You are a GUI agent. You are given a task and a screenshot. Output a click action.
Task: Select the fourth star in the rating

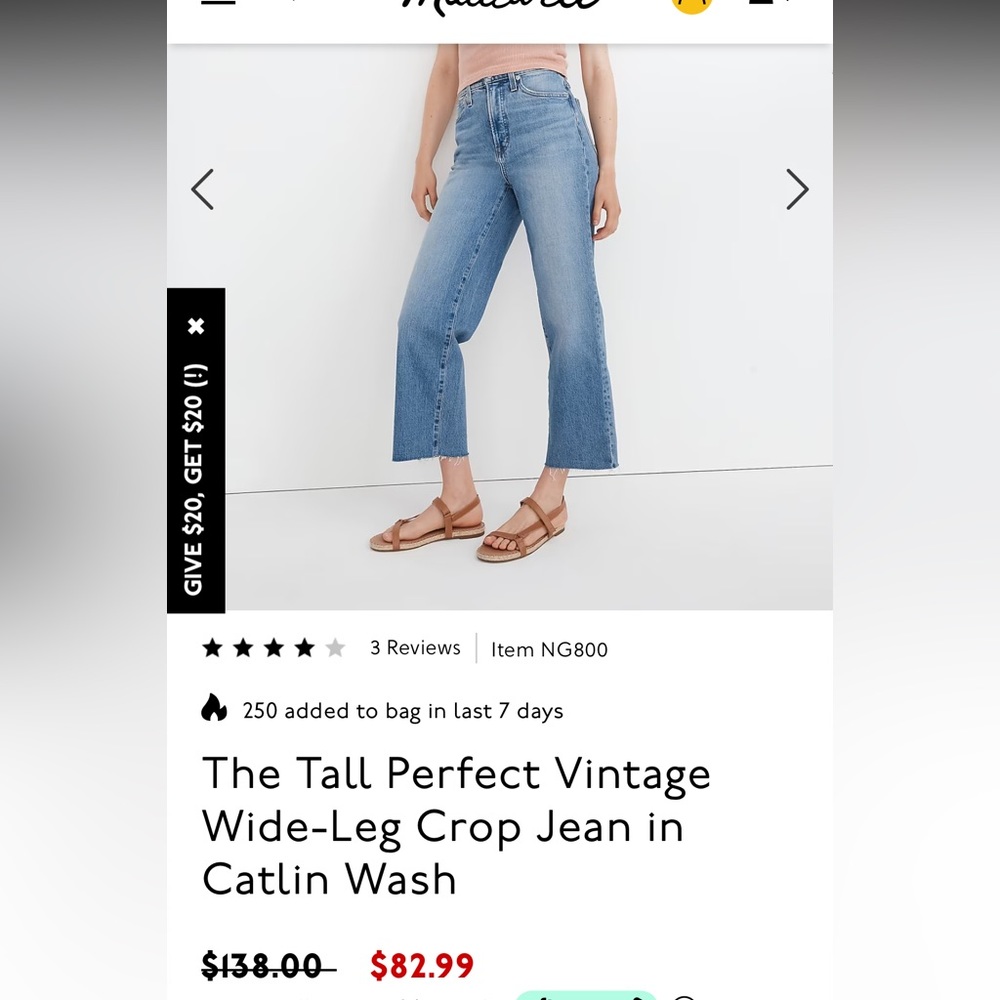(x=303, y=648)
